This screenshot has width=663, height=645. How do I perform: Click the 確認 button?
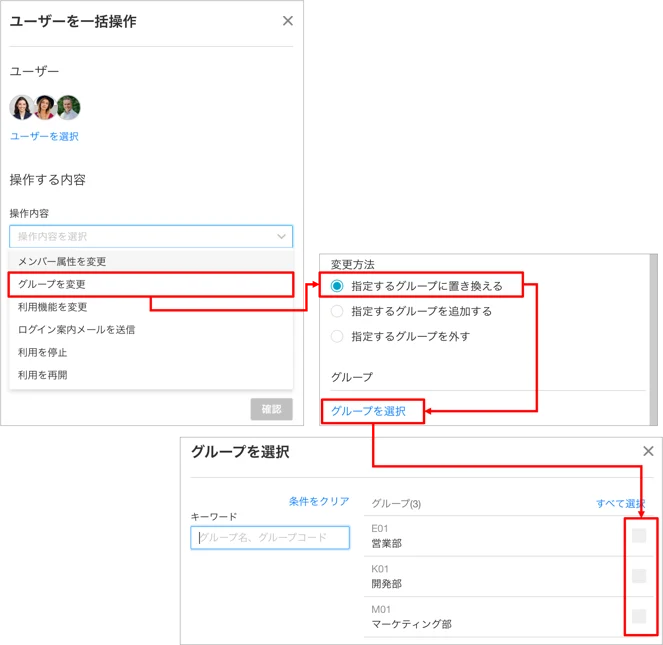coord(271,409)
